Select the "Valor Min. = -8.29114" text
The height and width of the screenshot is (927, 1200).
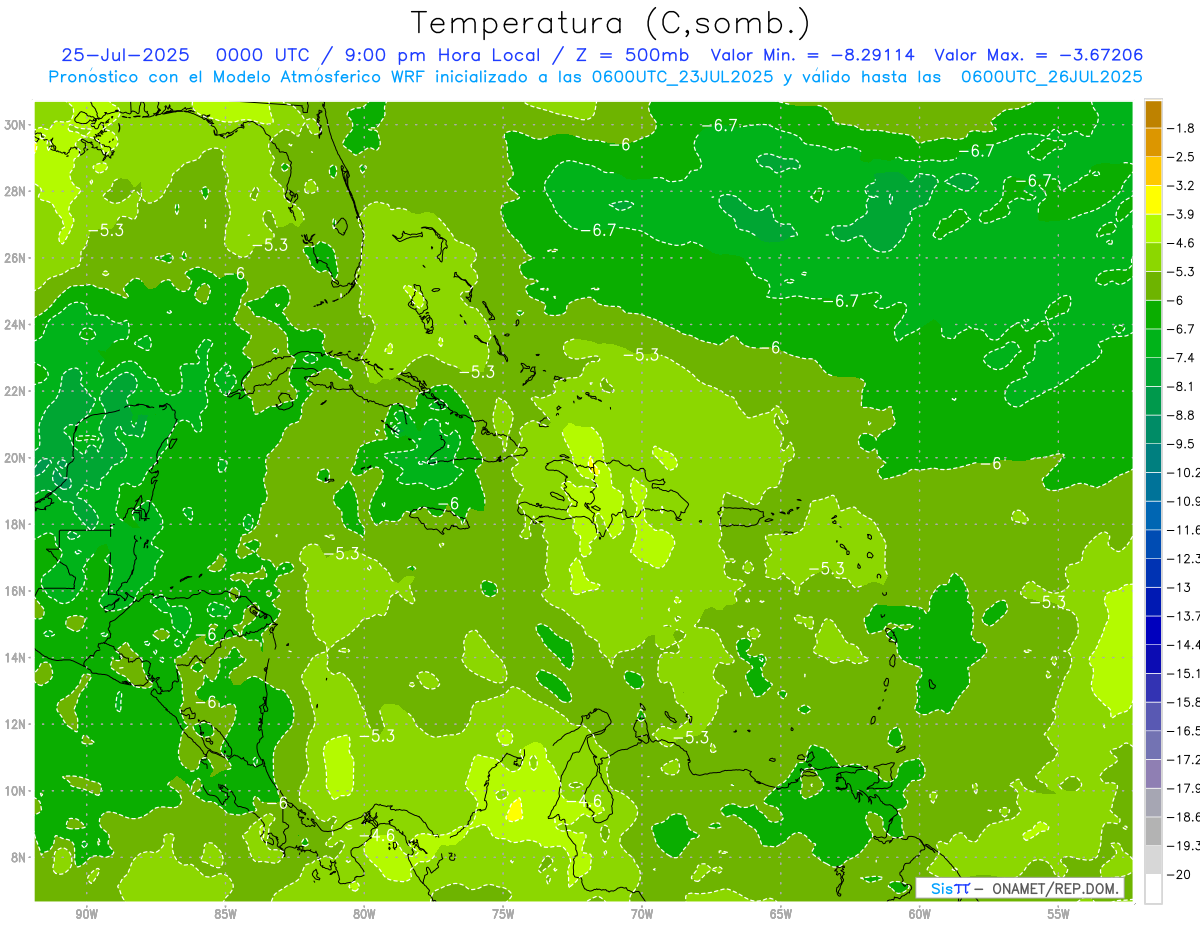pos(812,55)
